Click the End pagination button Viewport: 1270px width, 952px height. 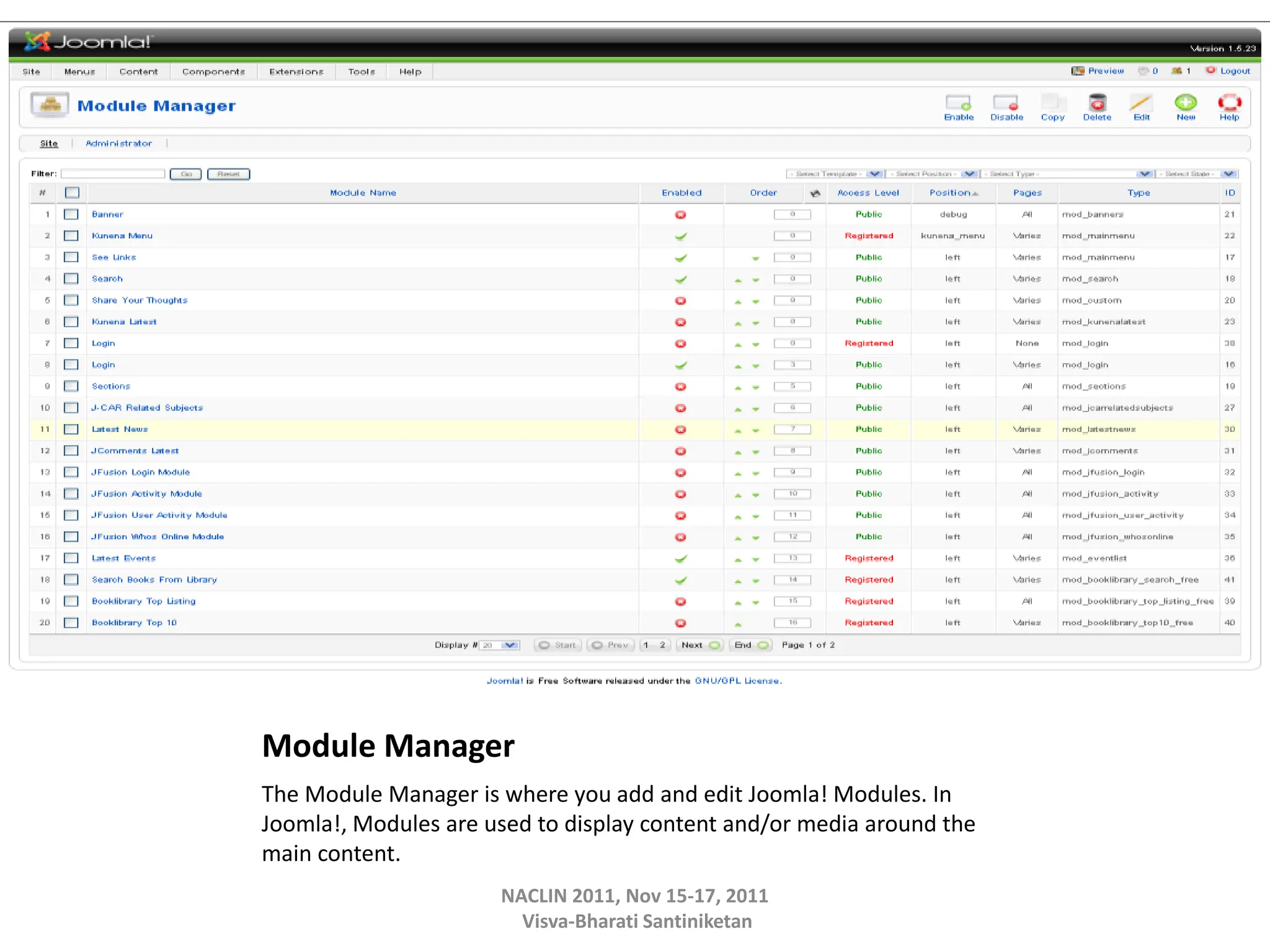pyautogui.click(x=751, y=645)
